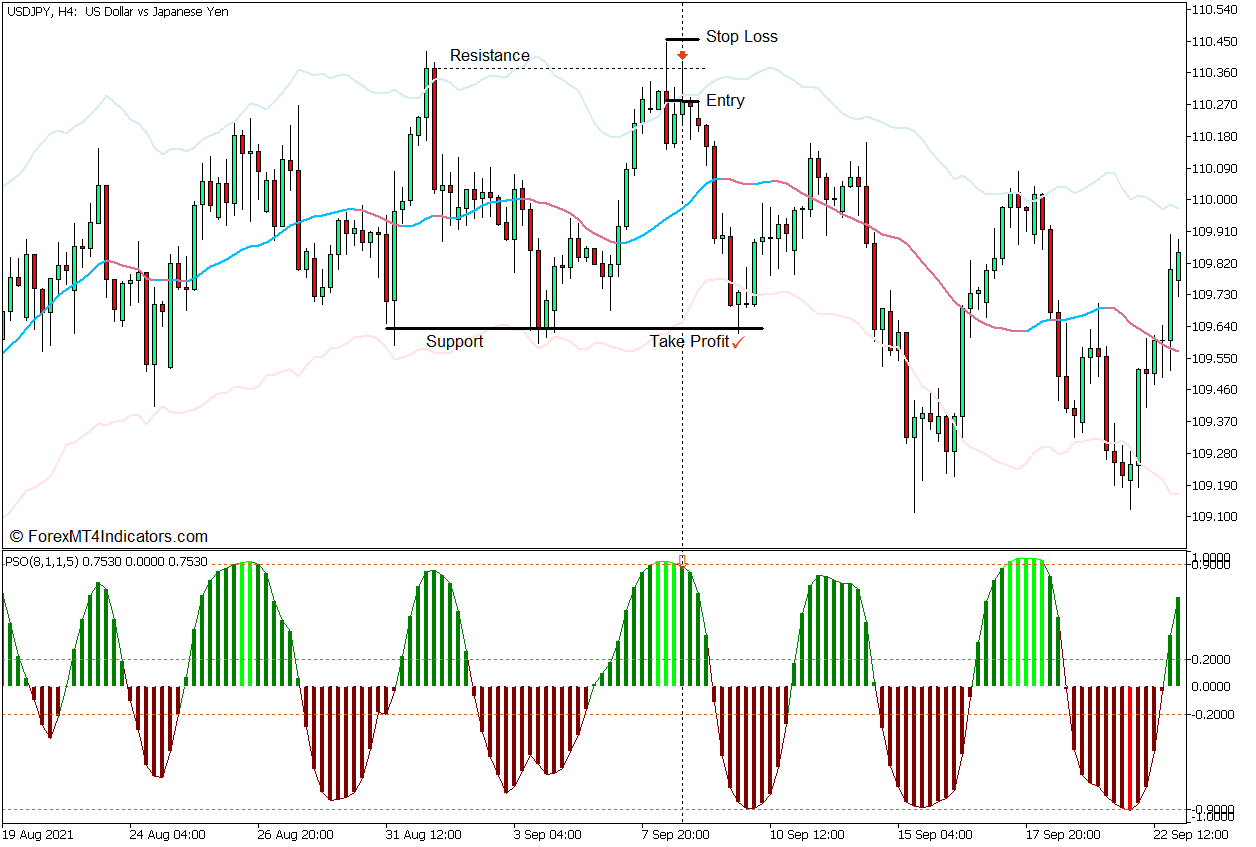Viewport: 1256px width, 847px height.
Task: Click the red Stop Loss arrow marker
Action: [682, 55]
